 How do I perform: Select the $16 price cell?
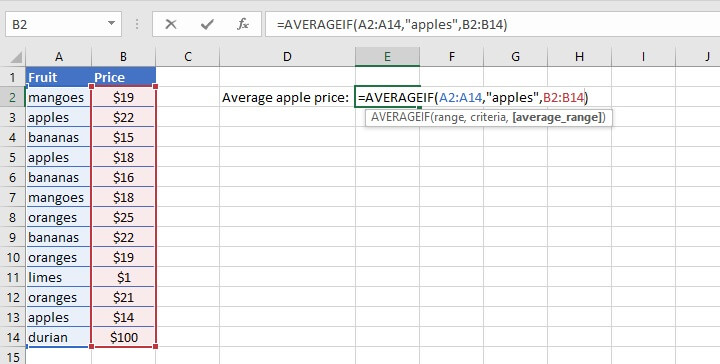click(x=124, y=177)
